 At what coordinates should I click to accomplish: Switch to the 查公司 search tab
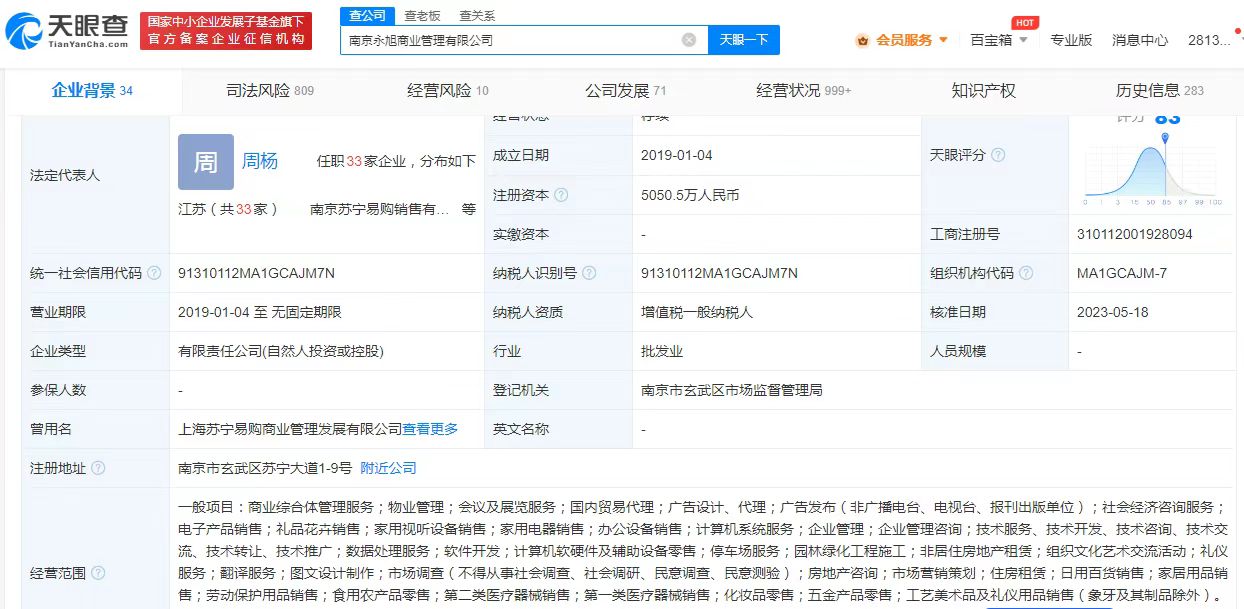tap(367, 15)
